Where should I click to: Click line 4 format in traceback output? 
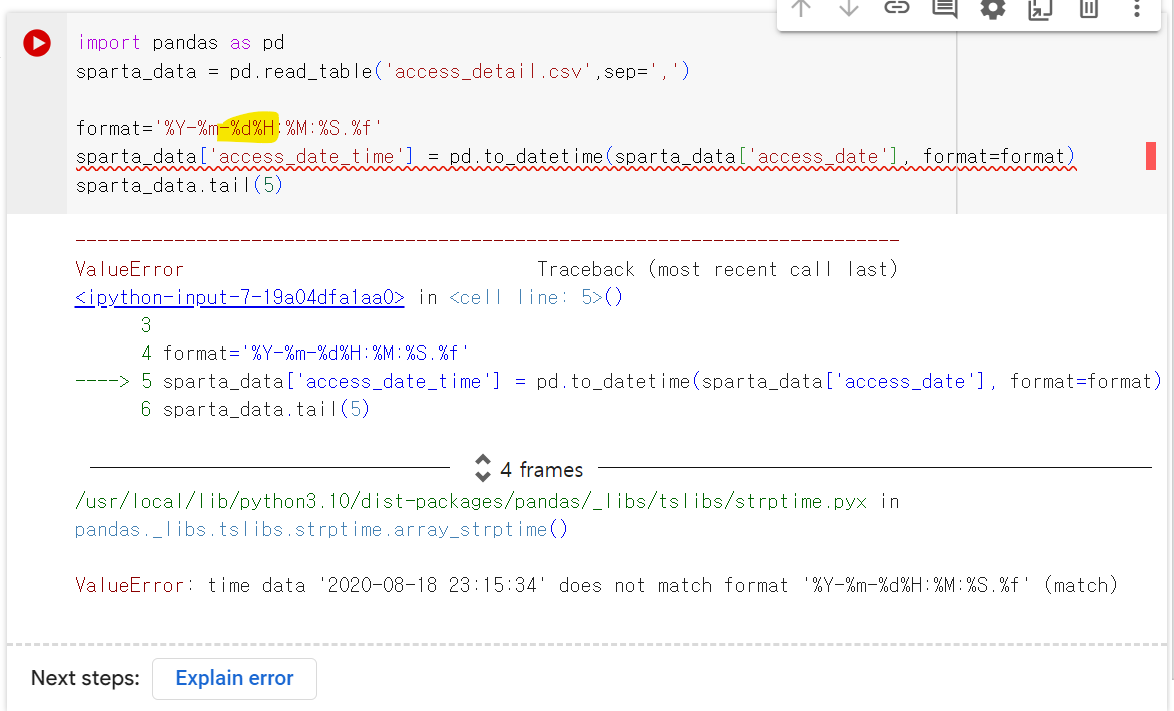pos(305,353)
